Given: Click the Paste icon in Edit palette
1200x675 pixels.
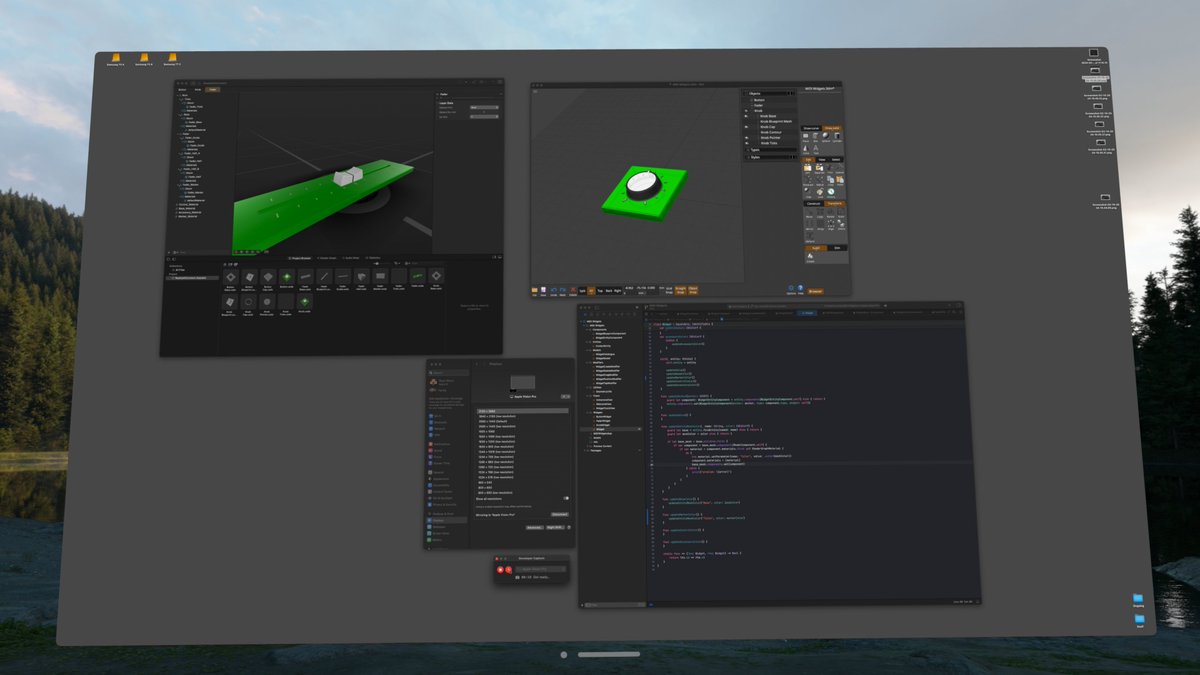Looking at the screenshot, I should click(841, 179).
